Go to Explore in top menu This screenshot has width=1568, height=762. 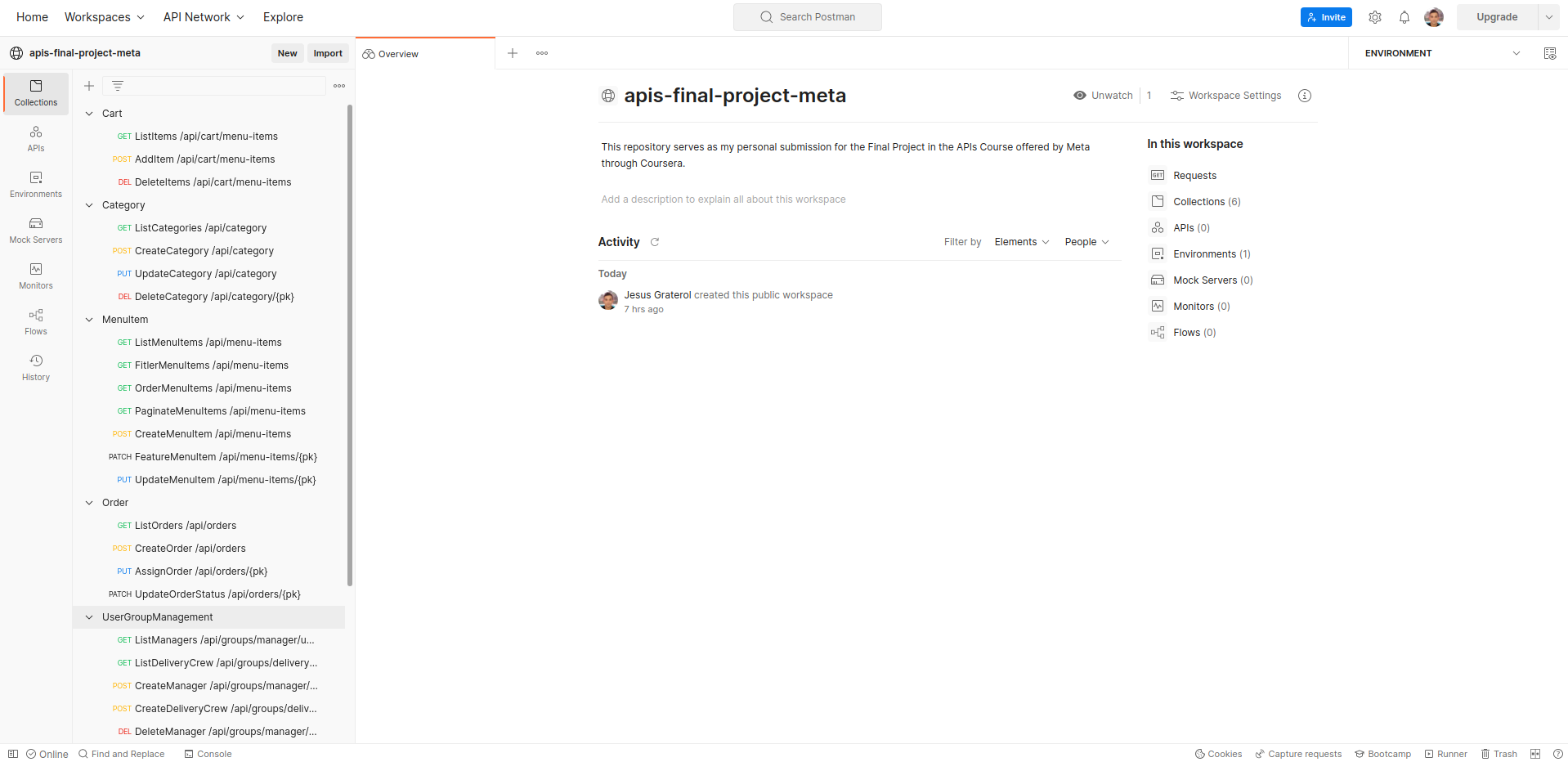[283, 17]
